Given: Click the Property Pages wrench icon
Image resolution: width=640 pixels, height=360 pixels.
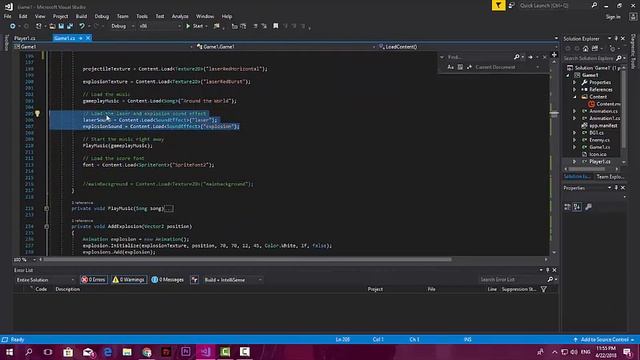Looking at the screenshot, I should [588, 207].
